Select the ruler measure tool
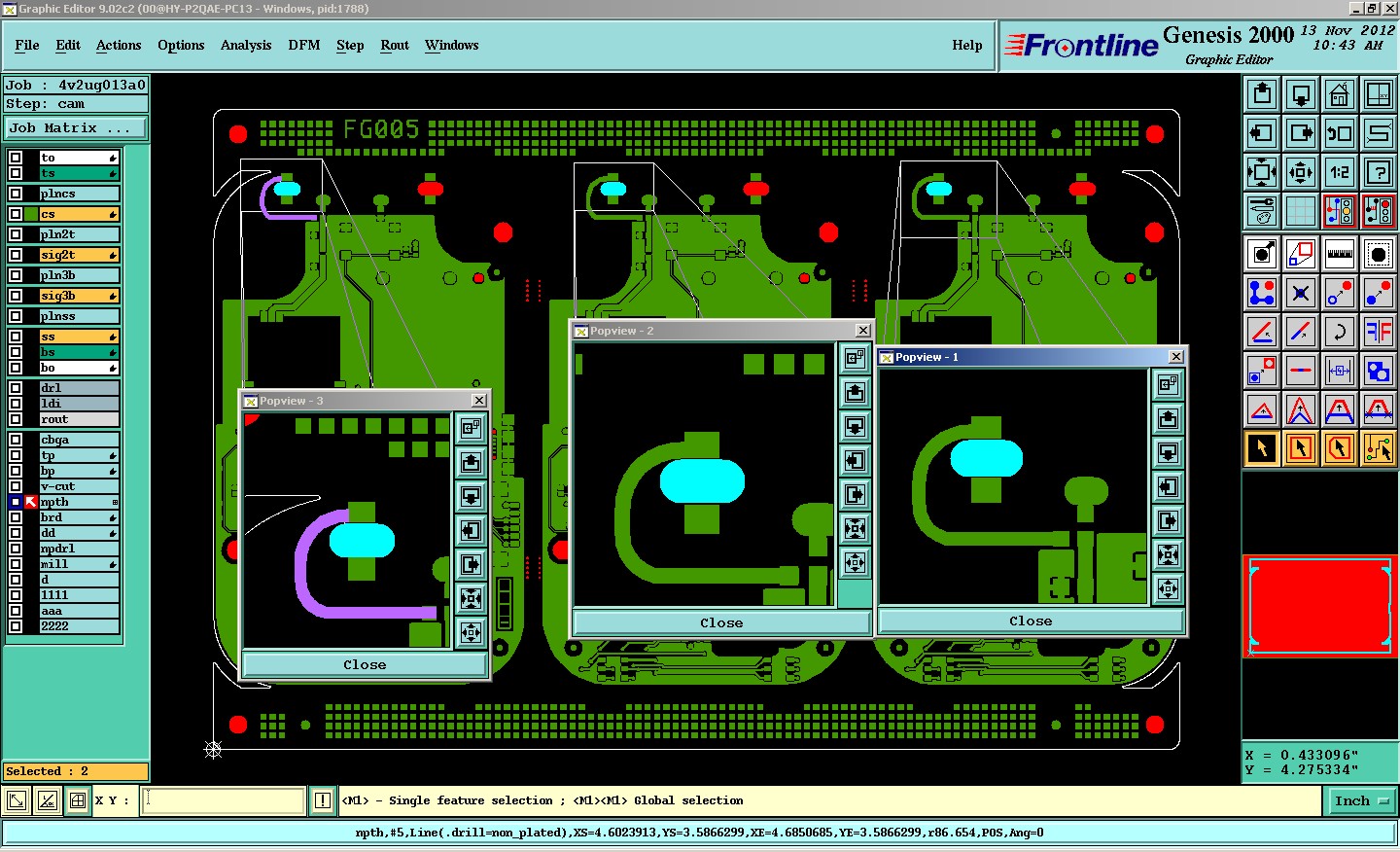 coord(1340,255)
